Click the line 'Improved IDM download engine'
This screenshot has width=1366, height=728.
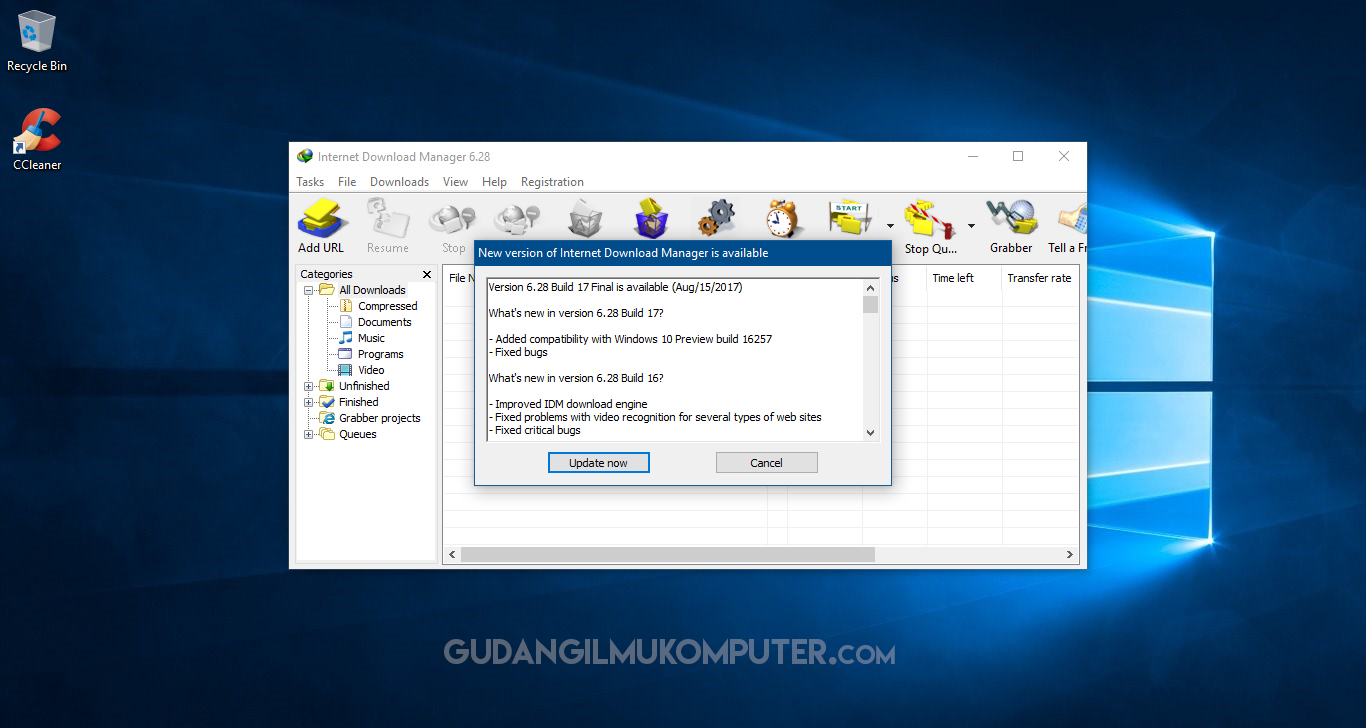click(x=568, y=404)
